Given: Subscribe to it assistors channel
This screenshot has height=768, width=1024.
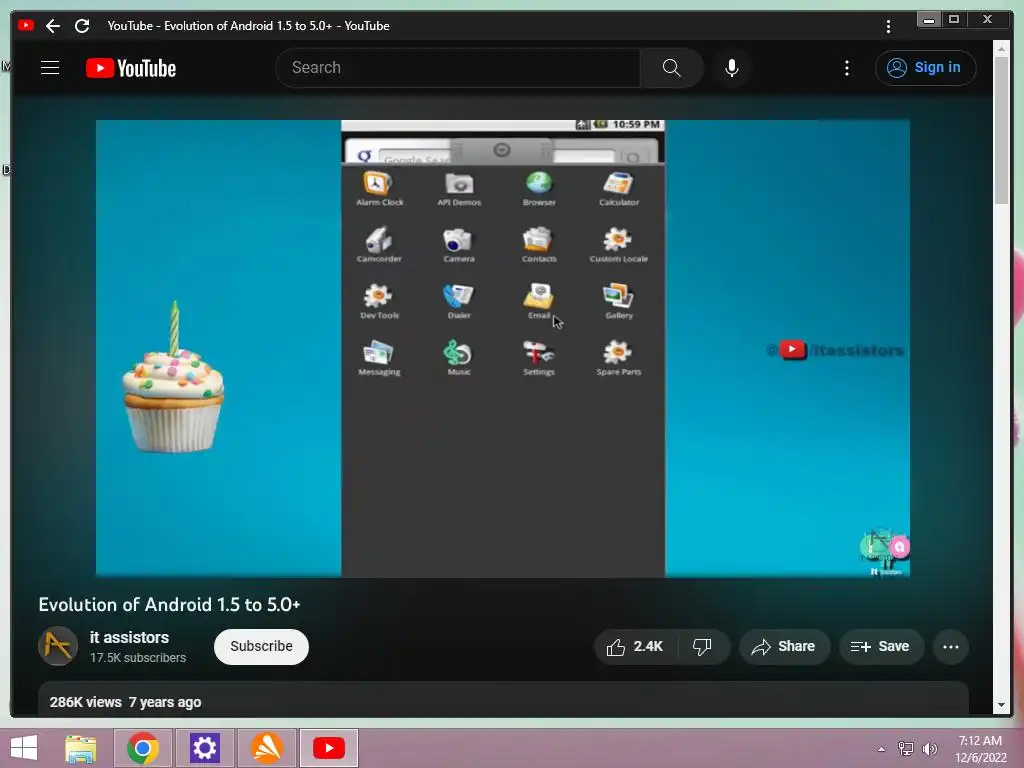Looking at the screenshot, I should click(x=261, y=647).
